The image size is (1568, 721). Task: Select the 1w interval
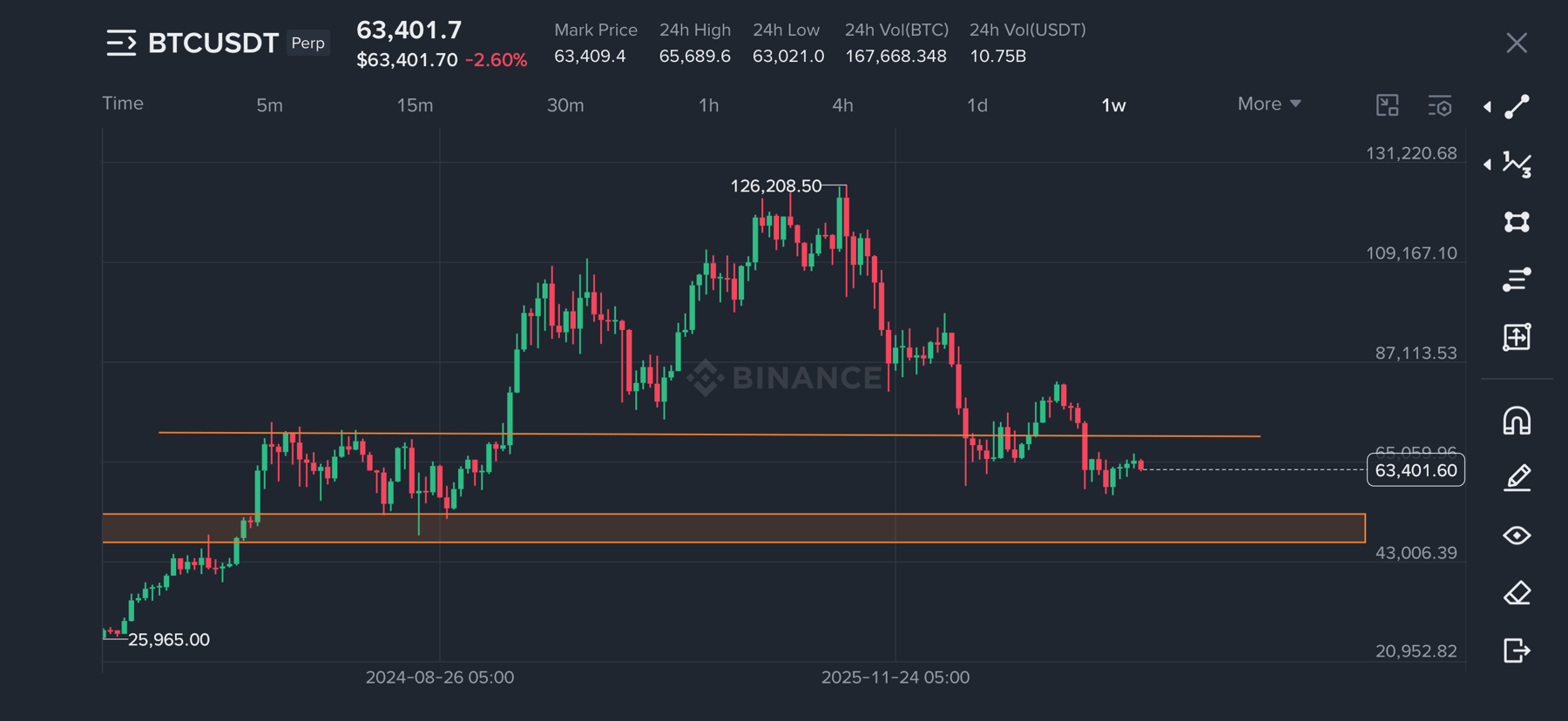1113,105
